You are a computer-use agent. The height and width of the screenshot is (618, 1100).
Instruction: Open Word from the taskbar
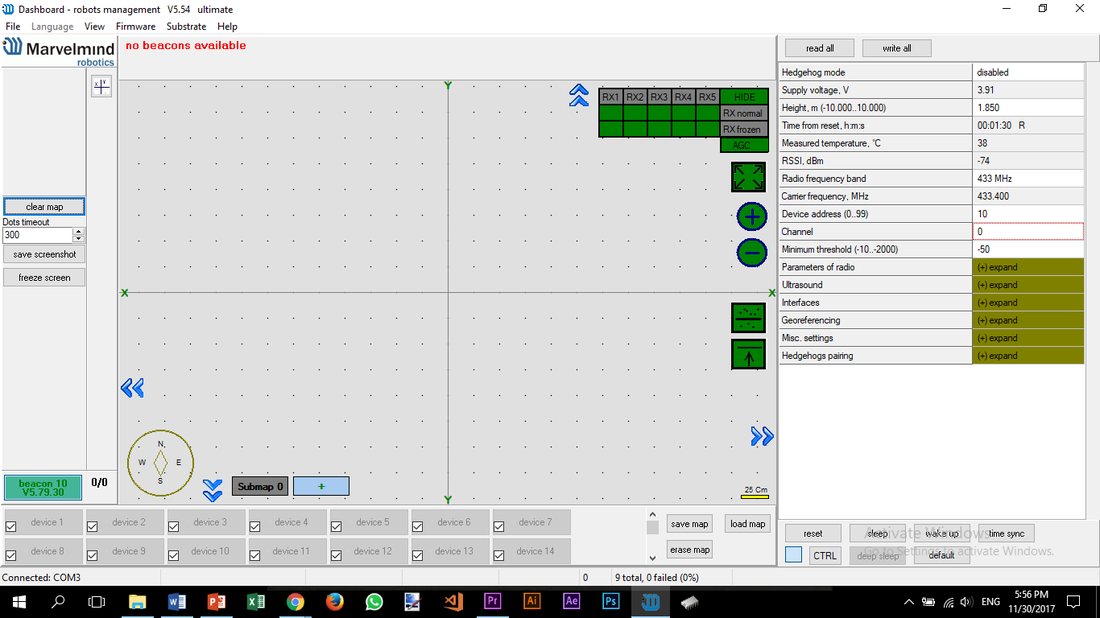[x=177, y=602]
